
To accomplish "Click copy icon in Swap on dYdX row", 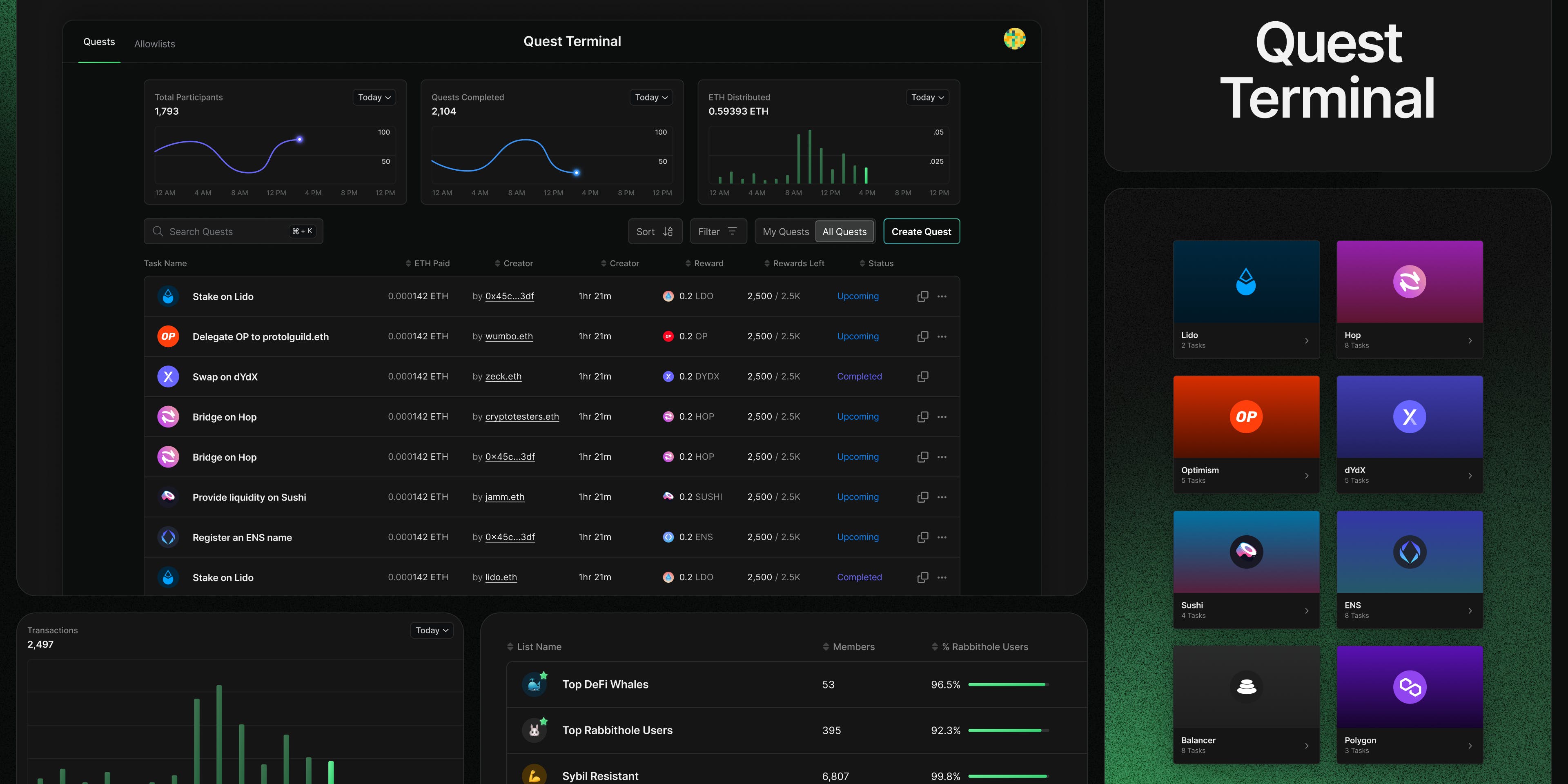I will (923, 377).
